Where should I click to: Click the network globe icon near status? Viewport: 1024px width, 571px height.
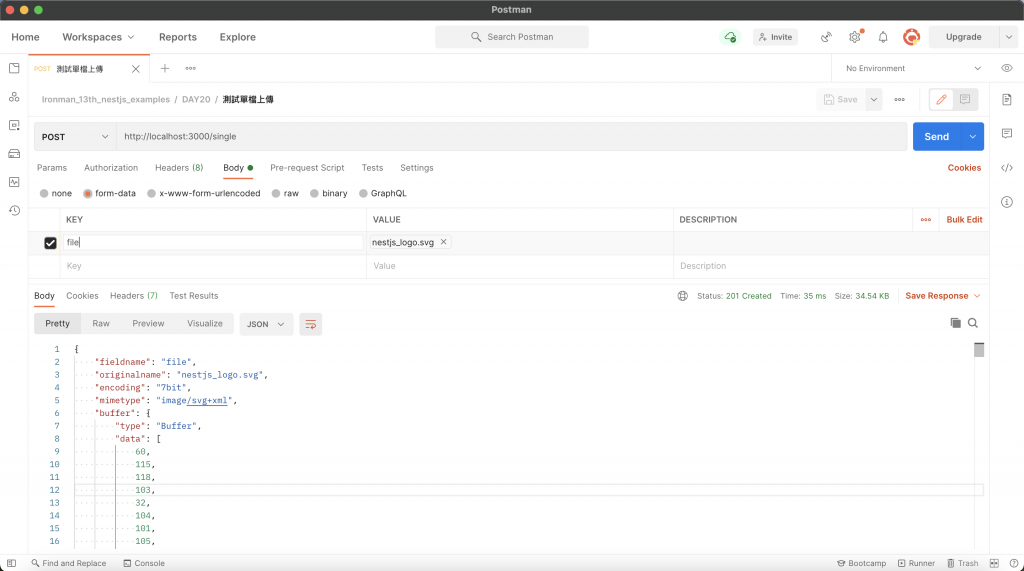point(682,296)
